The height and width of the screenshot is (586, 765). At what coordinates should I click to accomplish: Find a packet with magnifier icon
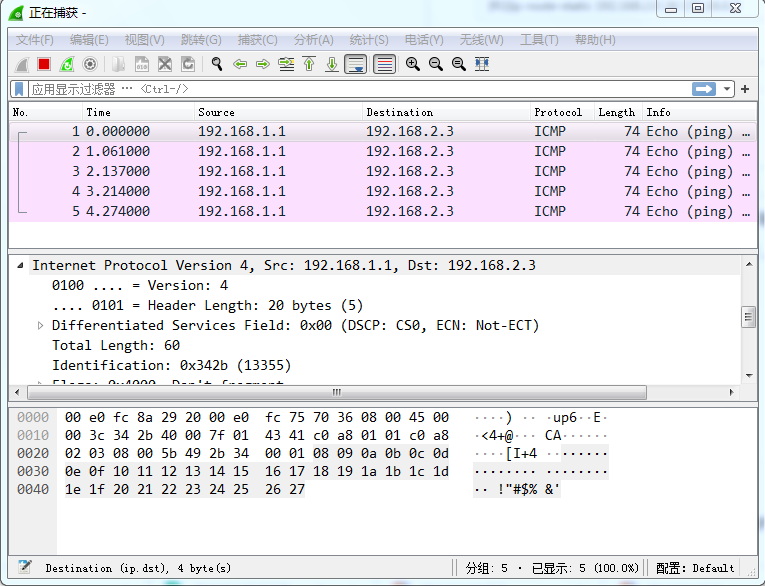[217, 64]
